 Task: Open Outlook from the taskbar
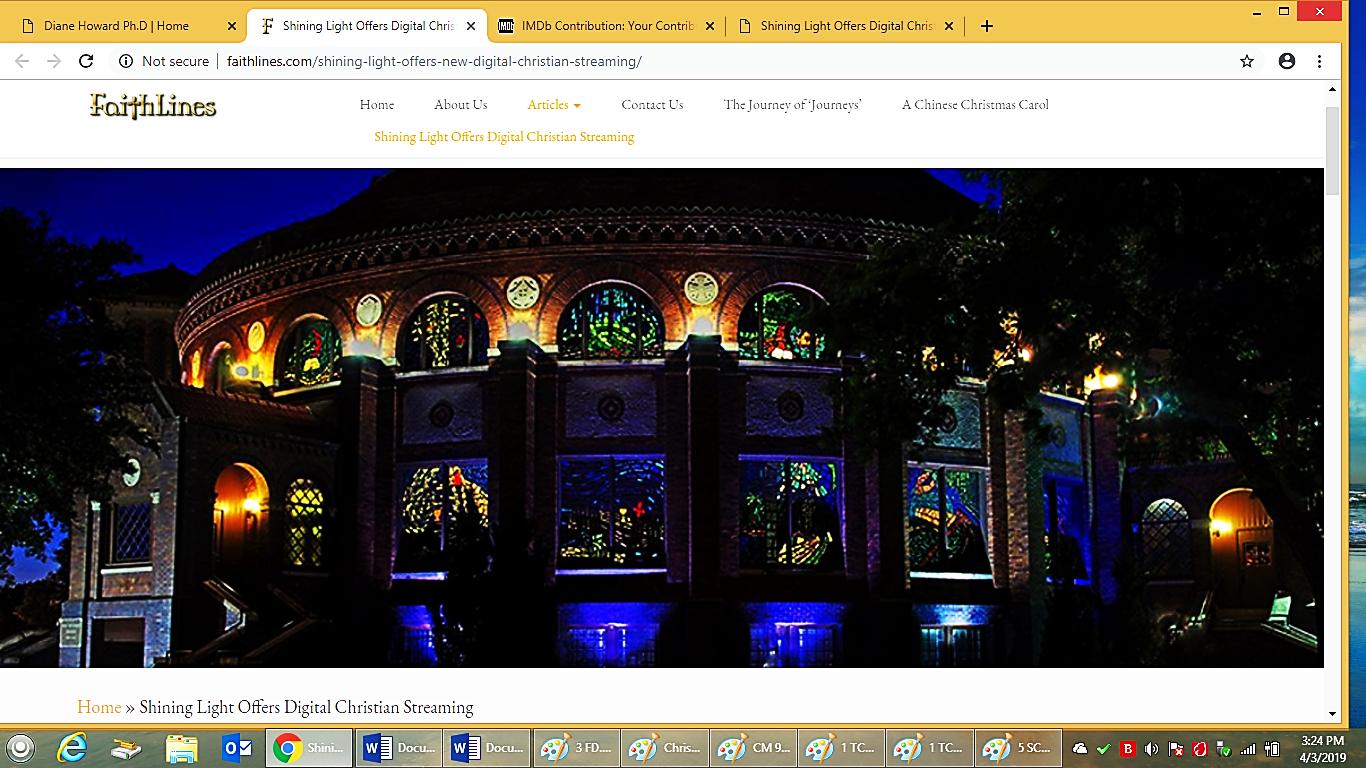click(237, 747)
